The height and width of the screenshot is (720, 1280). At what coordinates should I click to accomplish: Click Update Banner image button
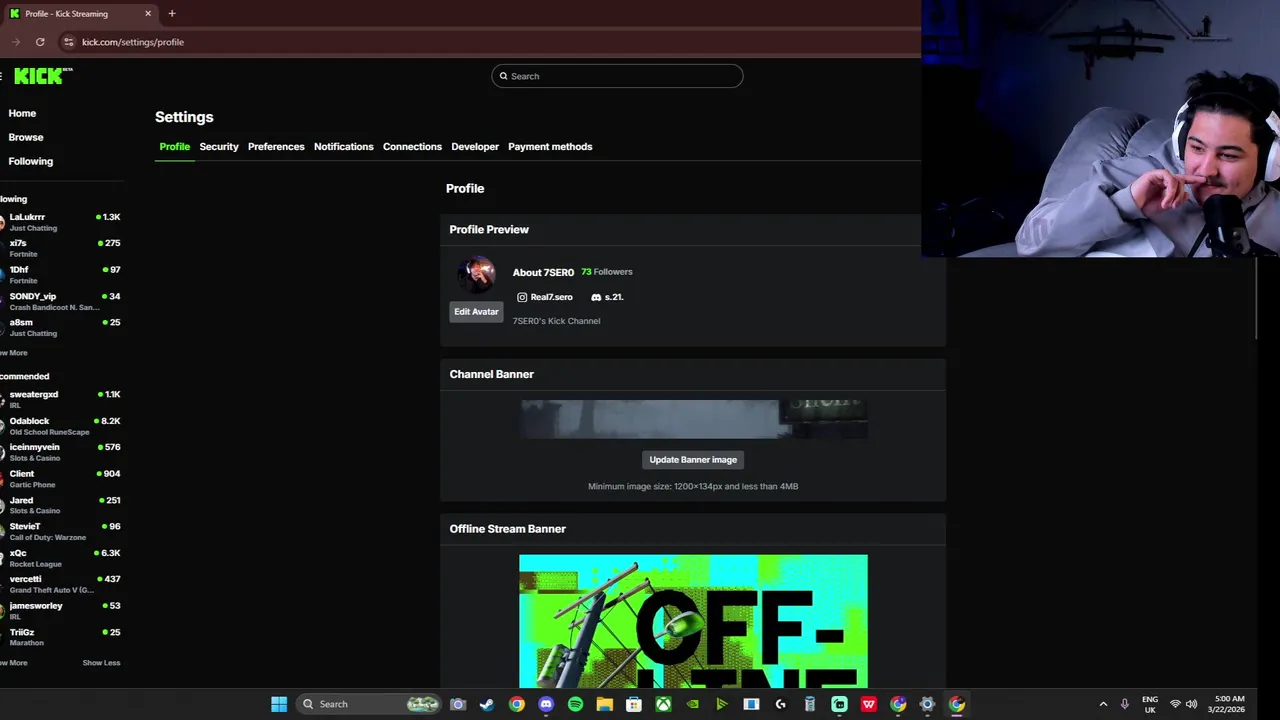693,460
